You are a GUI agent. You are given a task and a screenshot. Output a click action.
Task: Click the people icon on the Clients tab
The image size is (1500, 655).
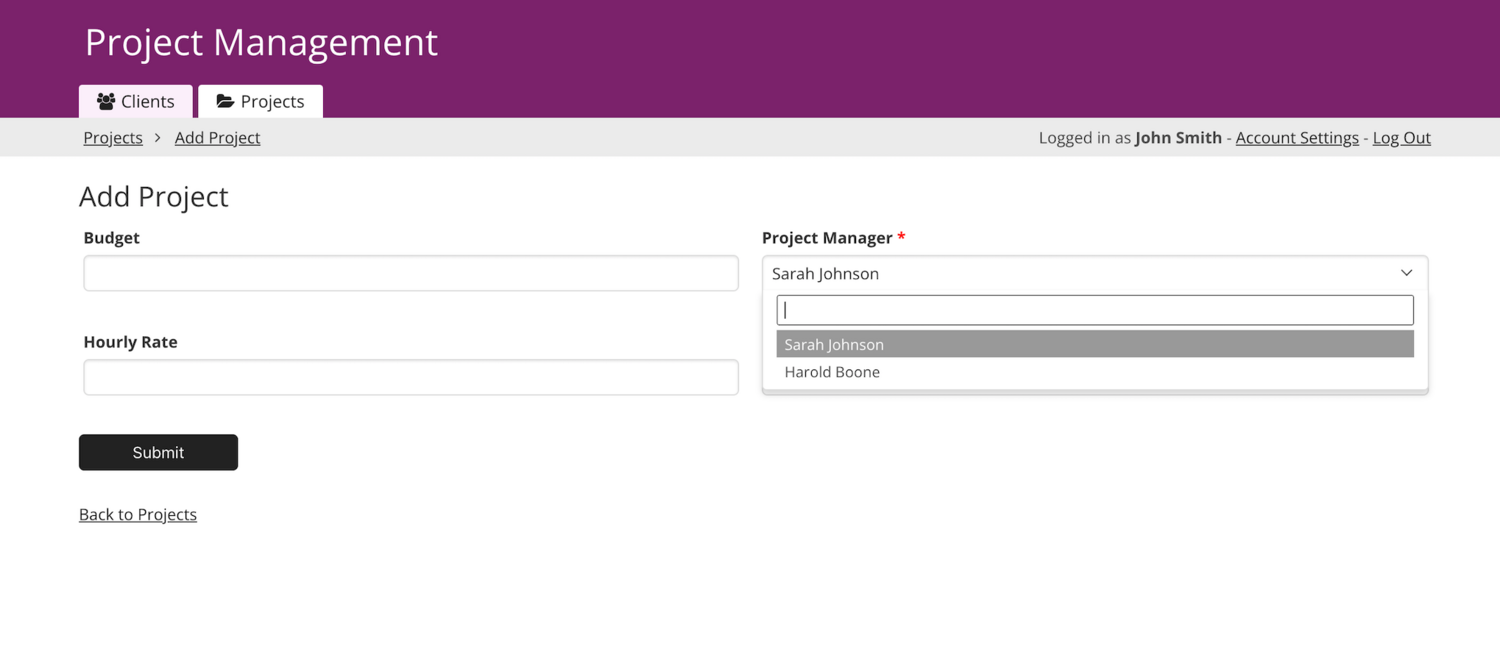point(107,101)
